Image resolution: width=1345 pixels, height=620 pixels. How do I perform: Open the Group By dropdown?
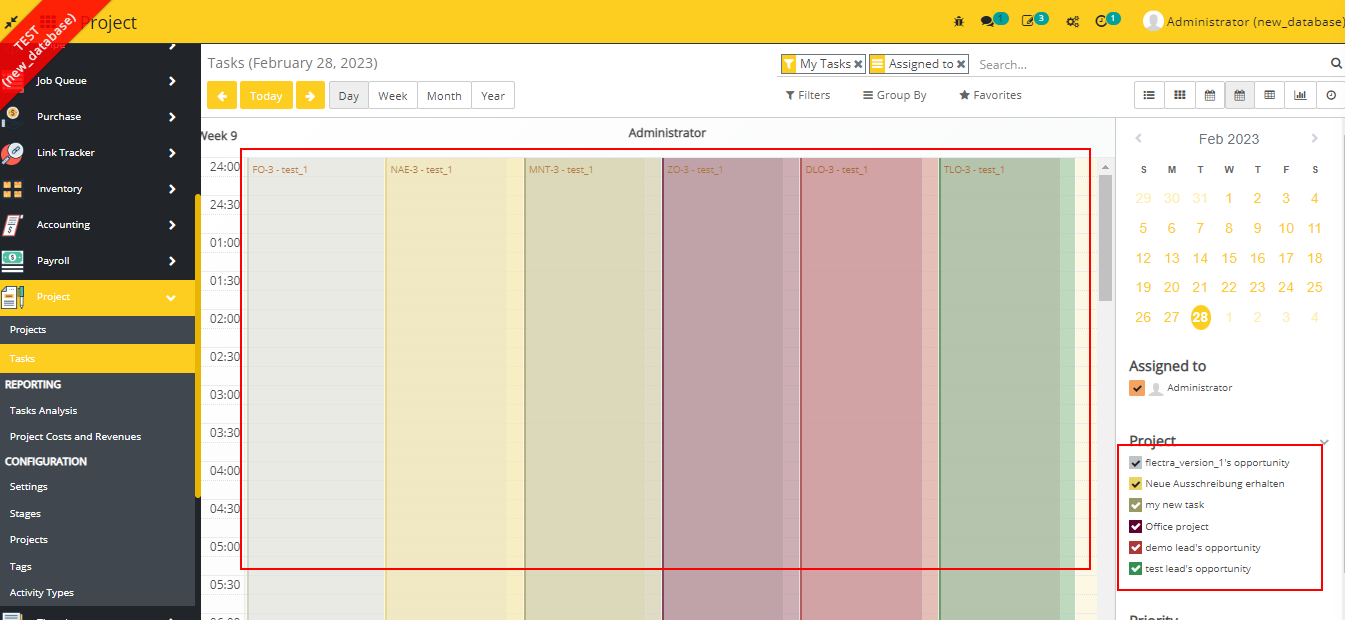893,94
